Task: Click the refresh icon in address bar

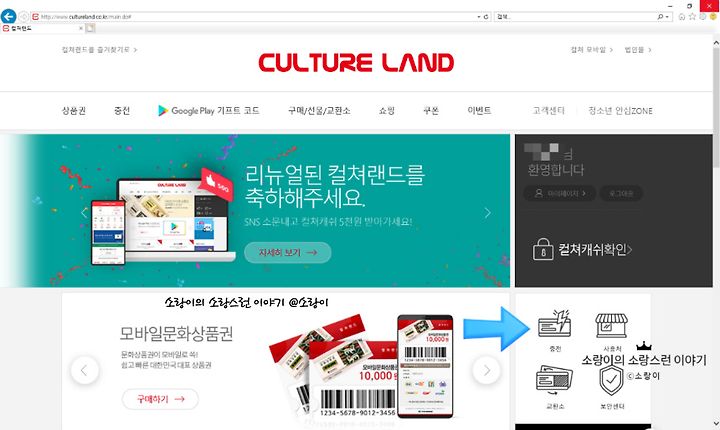Action: point(486,17)
